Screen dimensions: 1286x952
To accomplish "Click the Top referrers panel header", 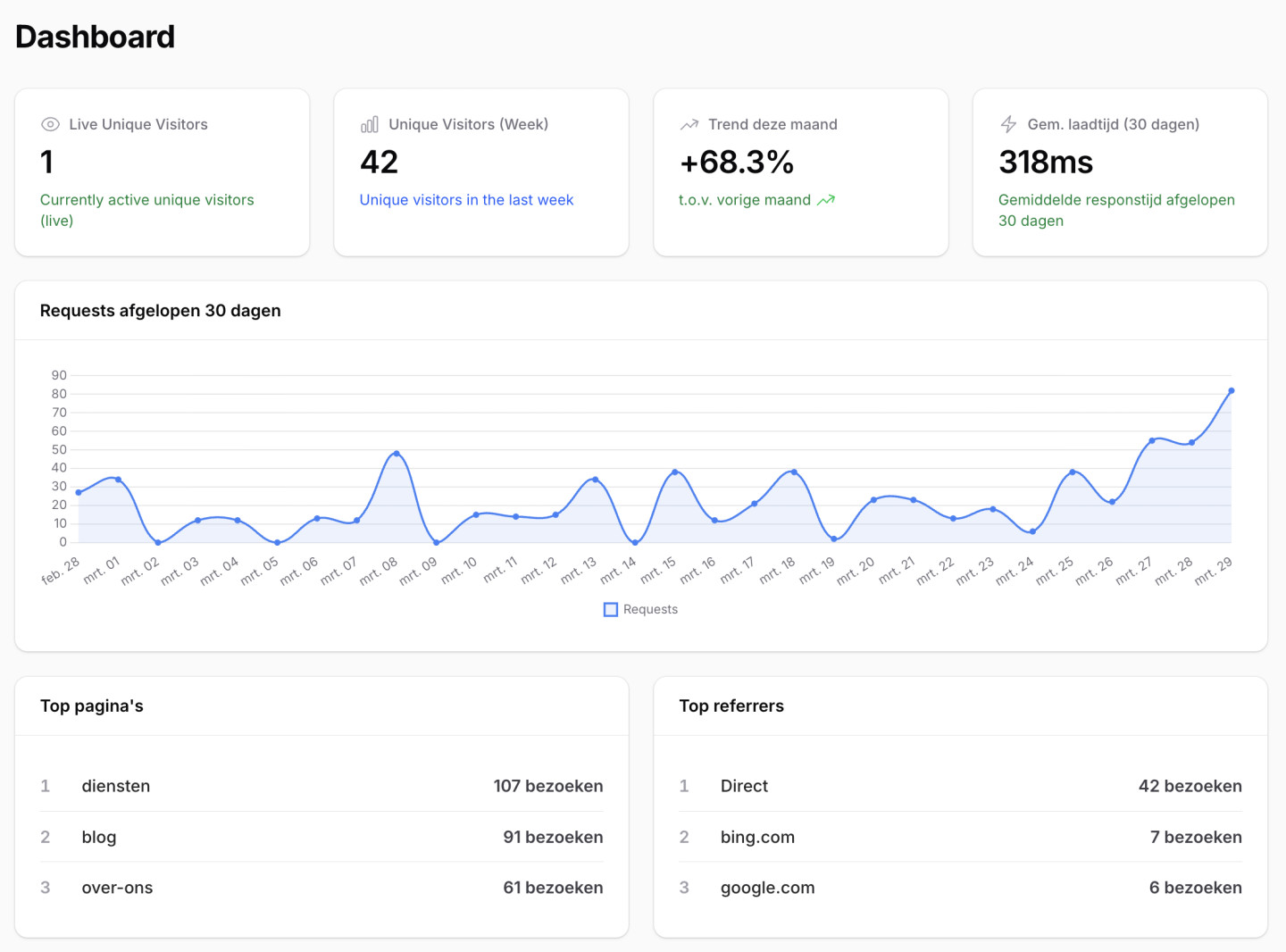I will click(x=731, y=706).
